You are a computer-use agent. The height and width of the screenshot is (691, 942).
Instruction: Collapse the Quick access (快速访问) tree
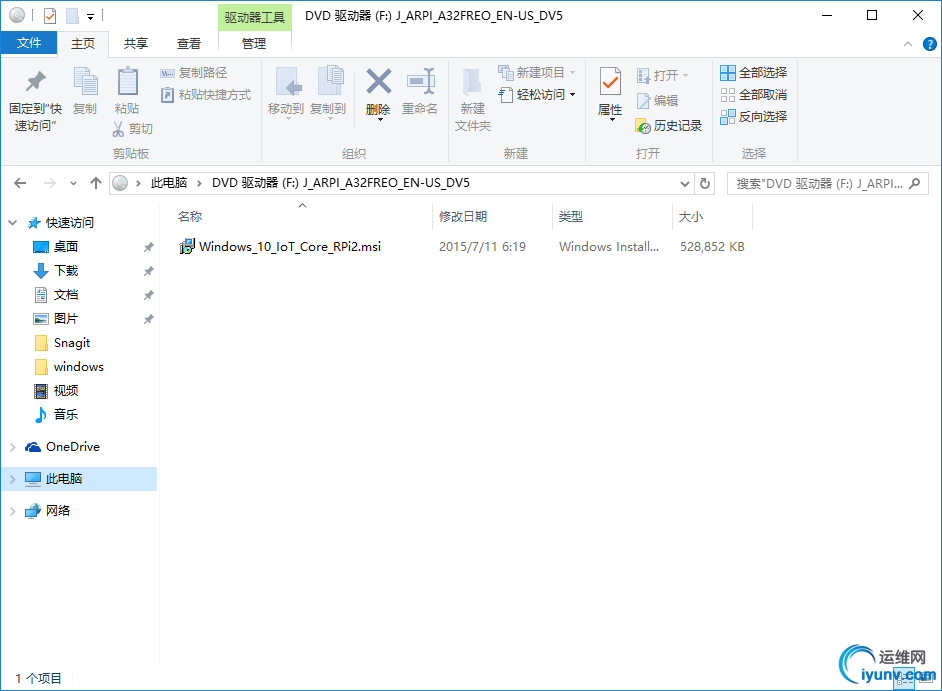(x=12, y=223)
